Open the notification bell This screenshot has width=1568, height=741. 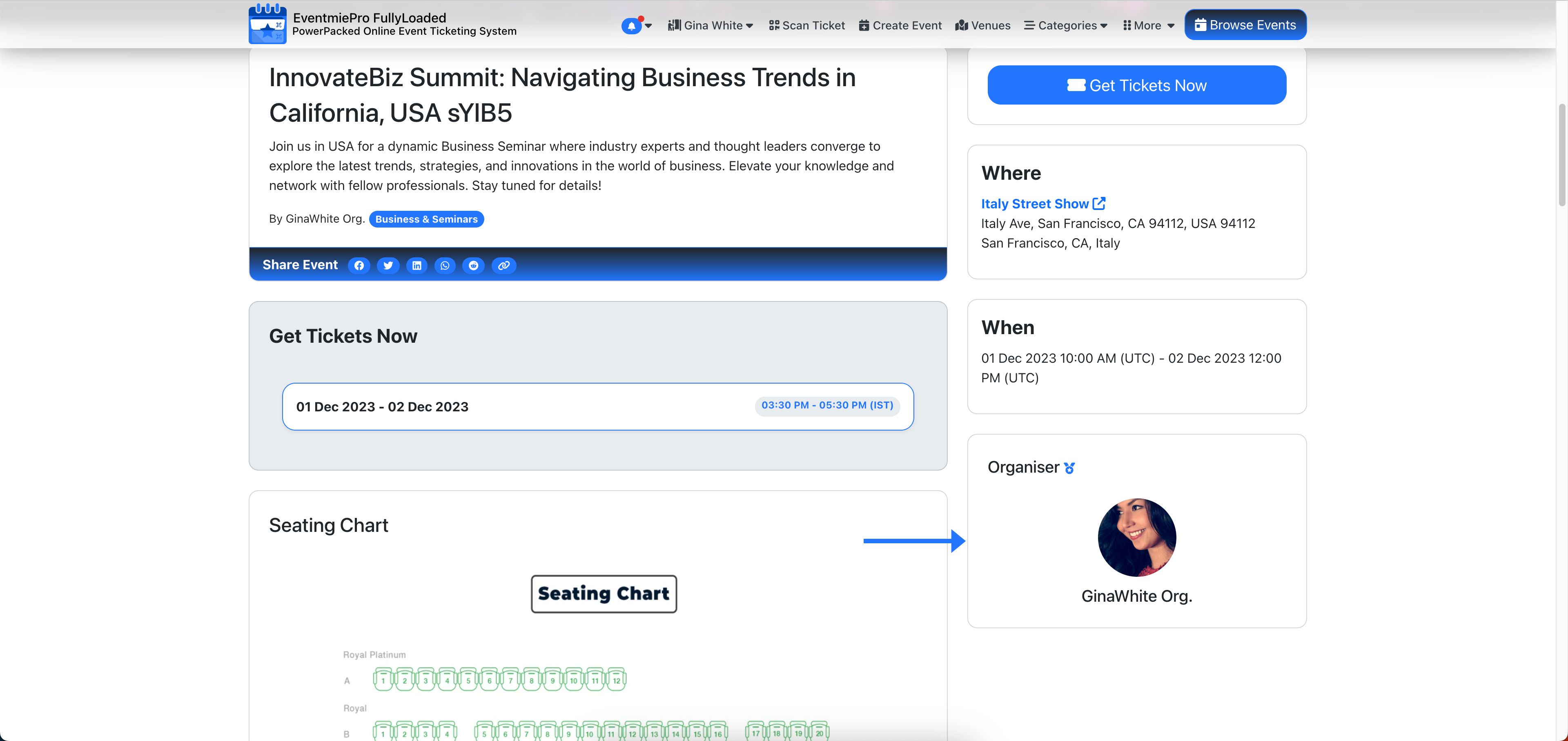point(632,26)
